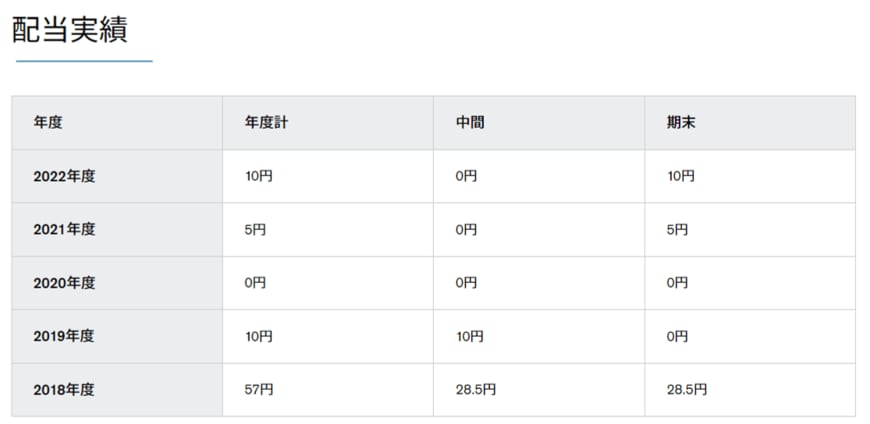Select the 年度 column header
This screenshot has width=870, height=424.
[48, 123]
